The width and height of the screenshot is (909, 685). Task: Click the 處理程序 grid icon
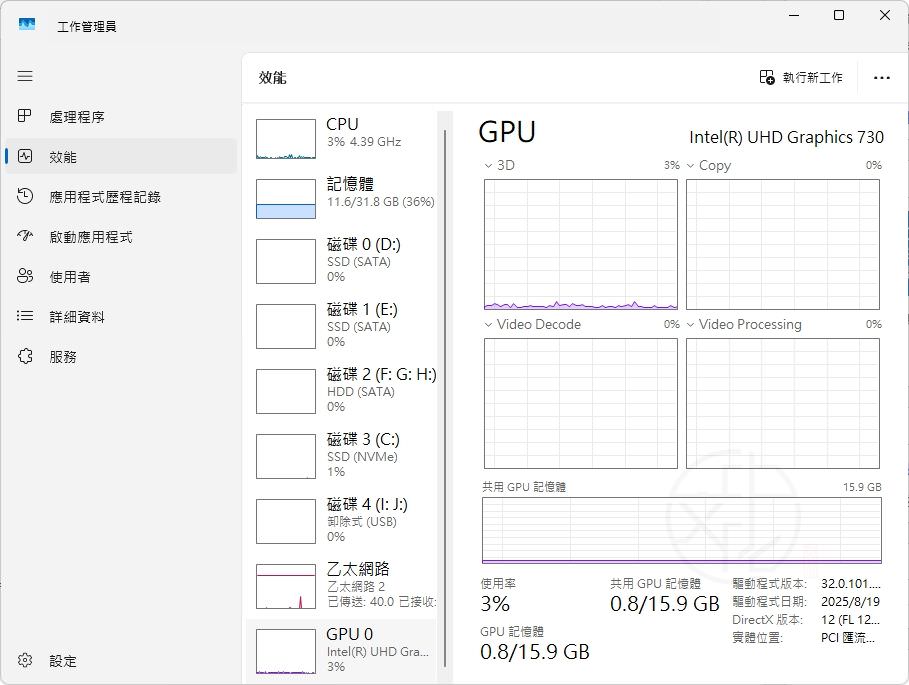pos(24,116)
